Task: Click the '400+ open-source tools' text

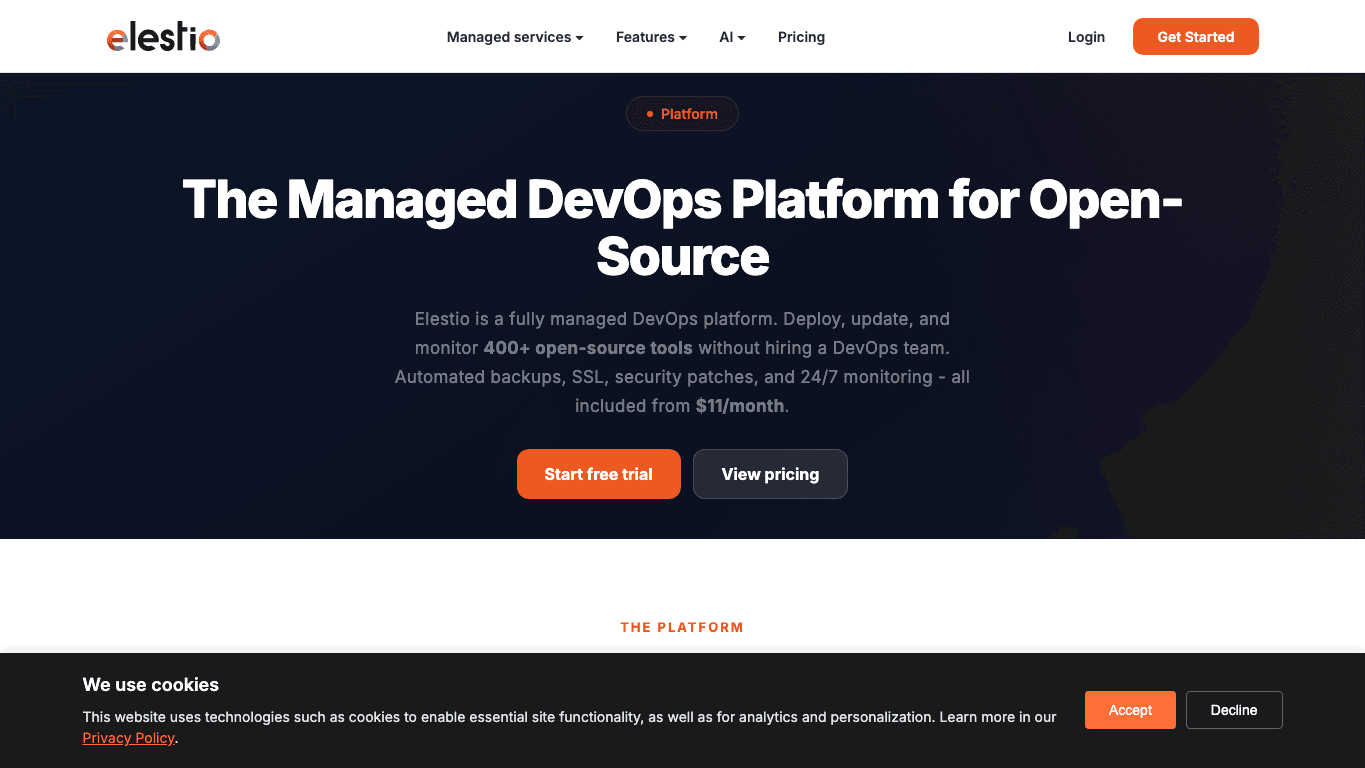Action: coord(588,348)
